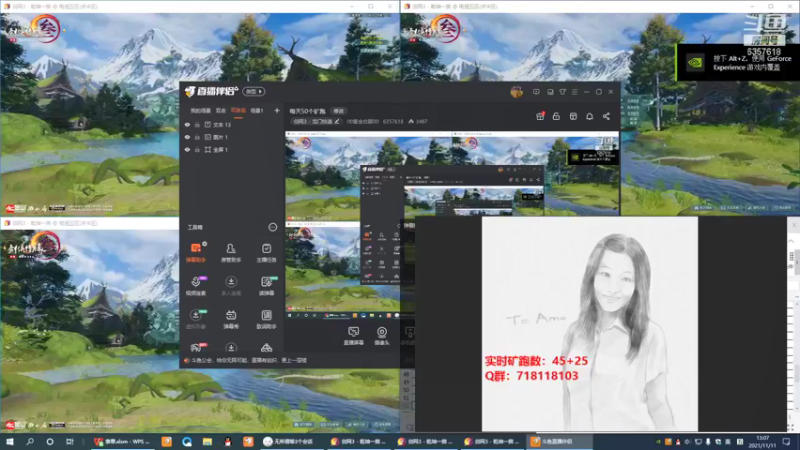Switch to the orange highlighted scene tab

(x=238, y=111)
